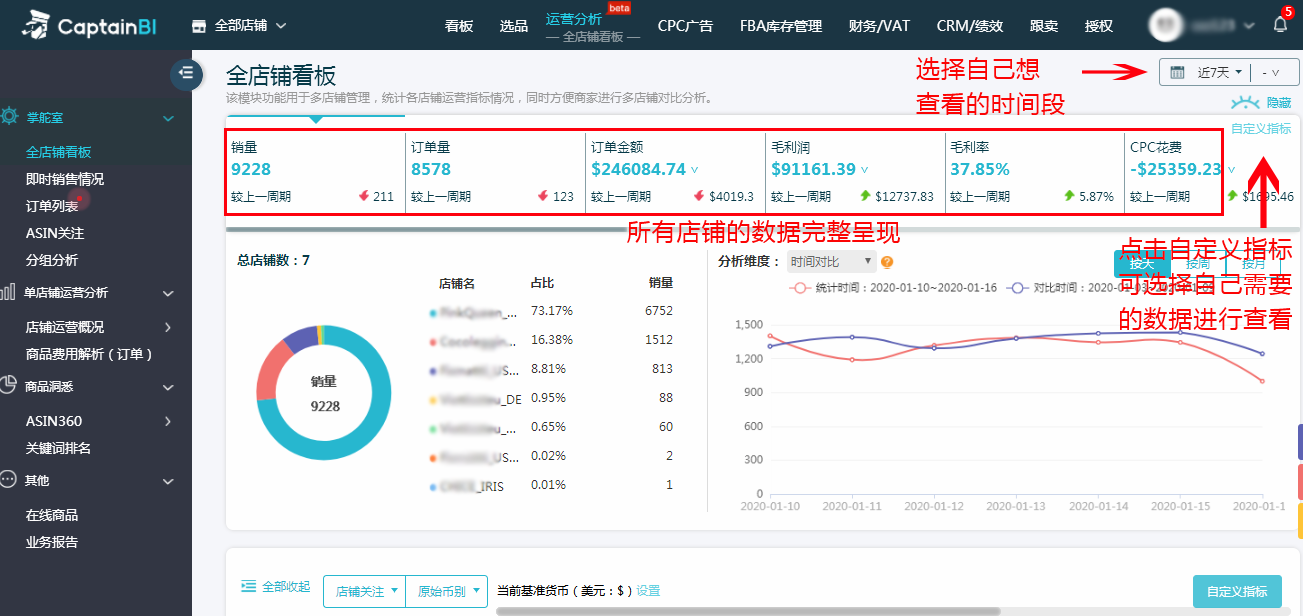Collapse the 单店铺运营分析 section
Image resolution: width=1303 pixels, height=616 pixels.
(168, 293)
